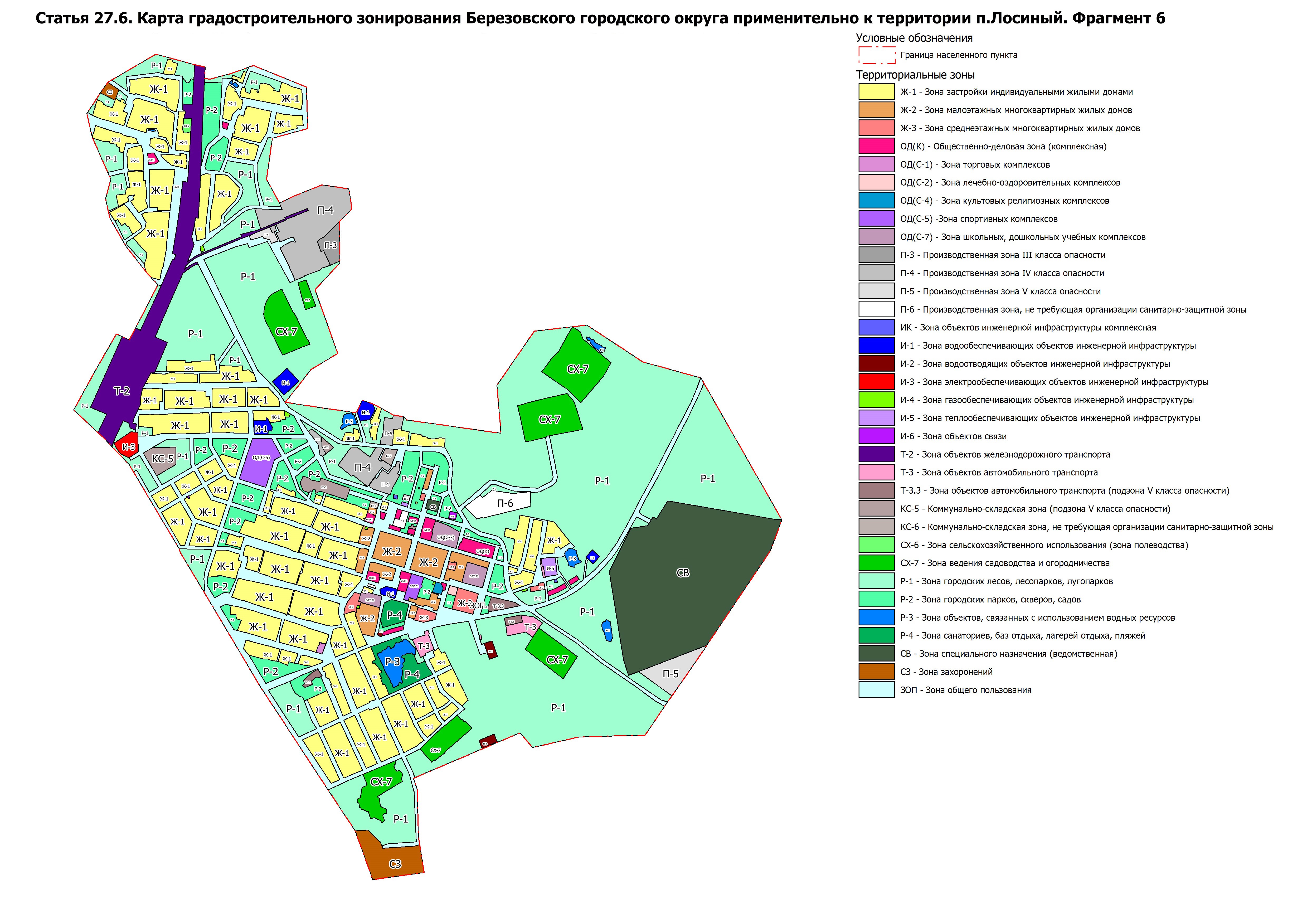Image resolution: width=1307 pixels, height=924 pixels.
Task: Click the П-5 zone on the map
Action: (x=670, y=674)
